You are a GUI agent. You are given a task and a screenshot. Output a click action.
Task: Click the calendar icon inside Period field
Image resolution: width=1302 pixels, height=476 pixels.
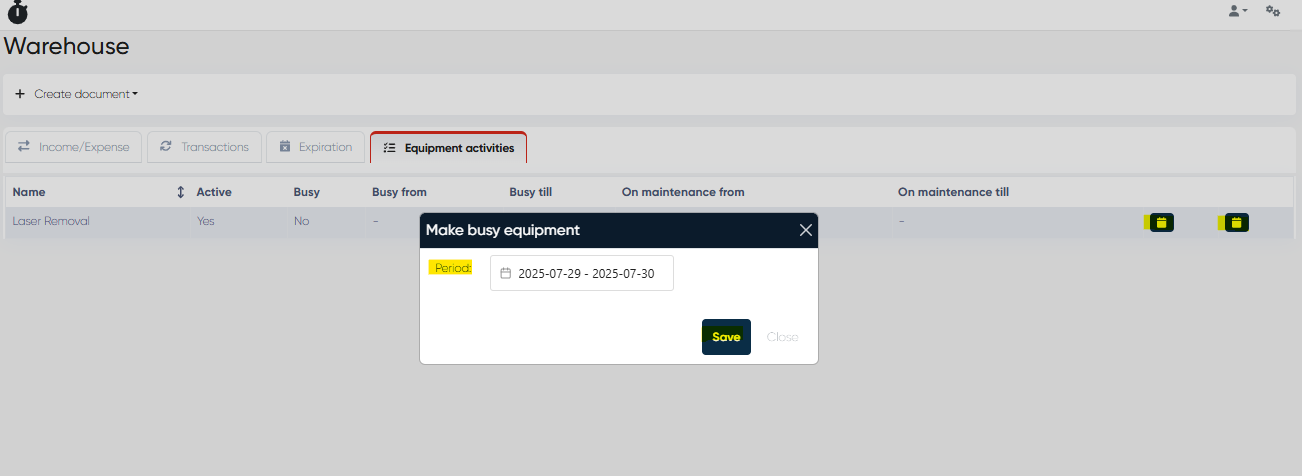click(506, 273)
